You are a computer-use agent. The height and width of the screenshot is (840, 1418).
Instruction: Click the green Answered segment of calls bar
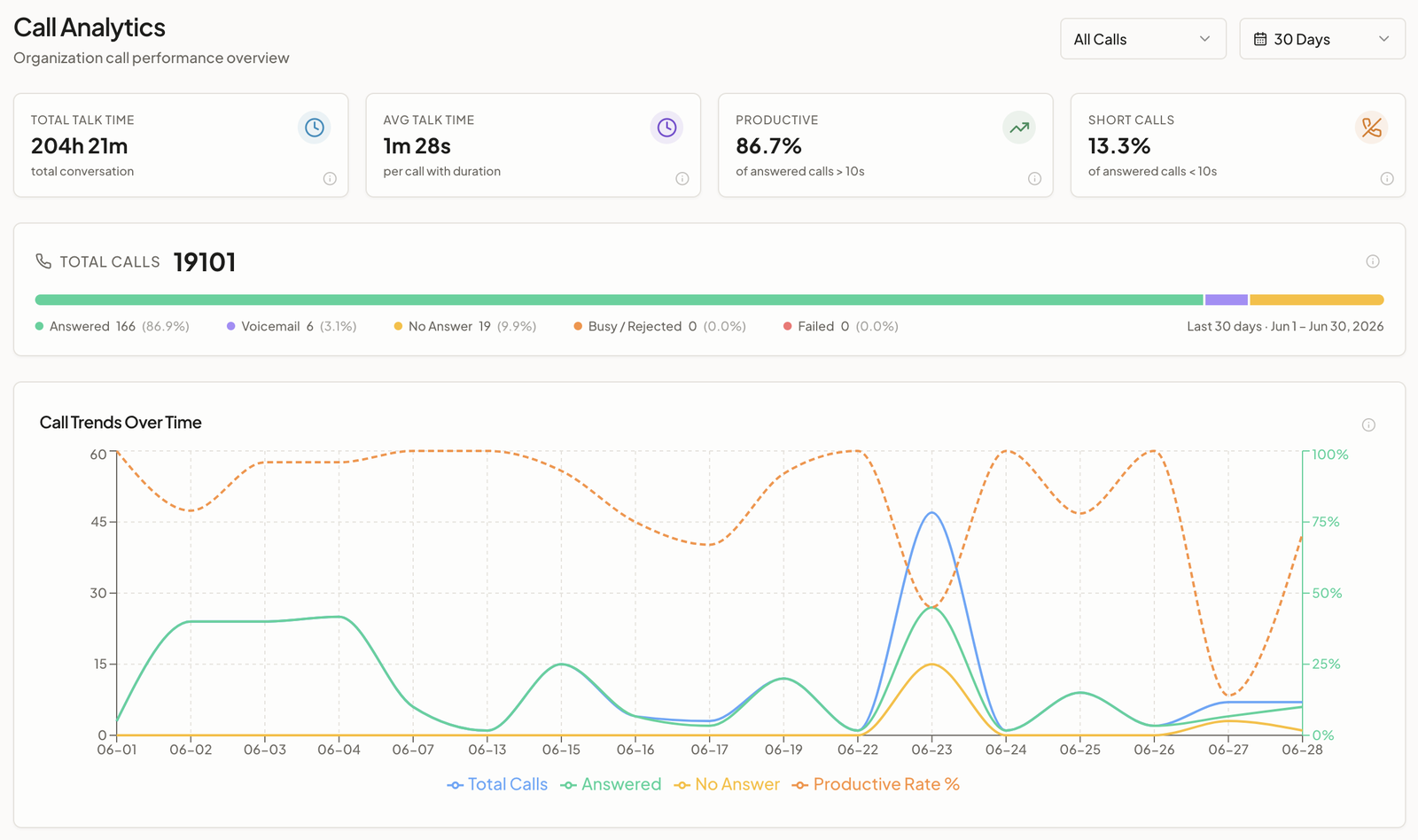point(619,299)
